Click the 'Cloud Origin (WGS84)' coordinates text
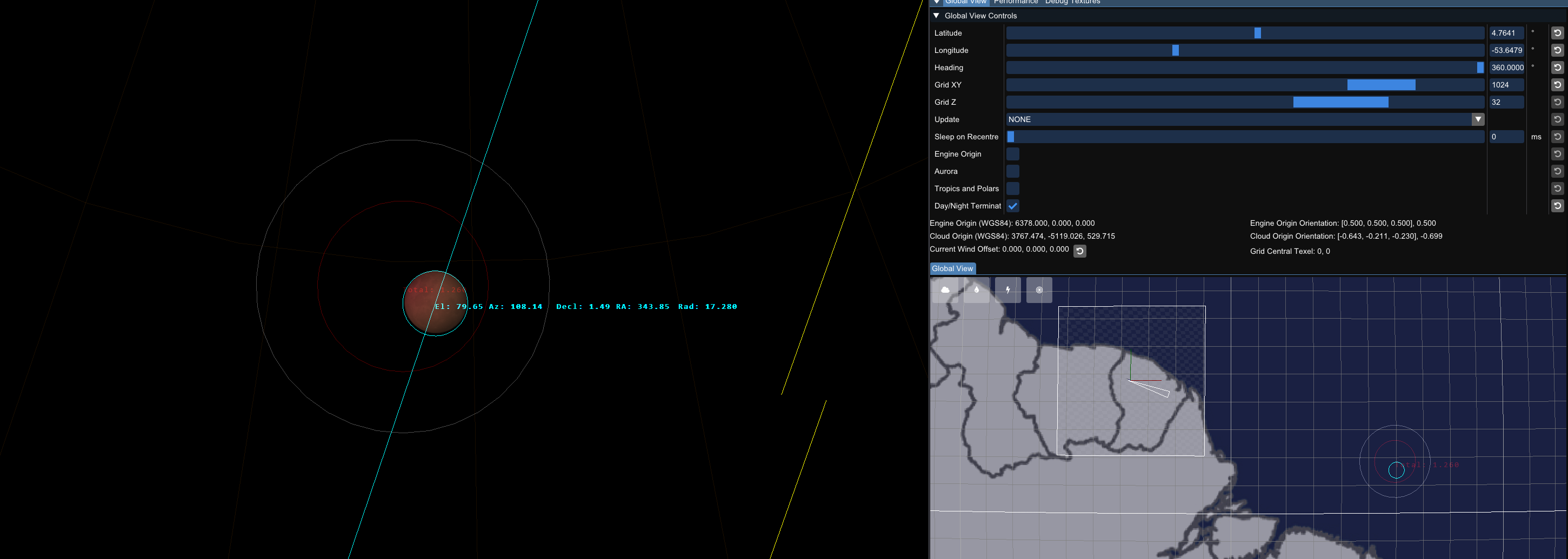 1023,236
